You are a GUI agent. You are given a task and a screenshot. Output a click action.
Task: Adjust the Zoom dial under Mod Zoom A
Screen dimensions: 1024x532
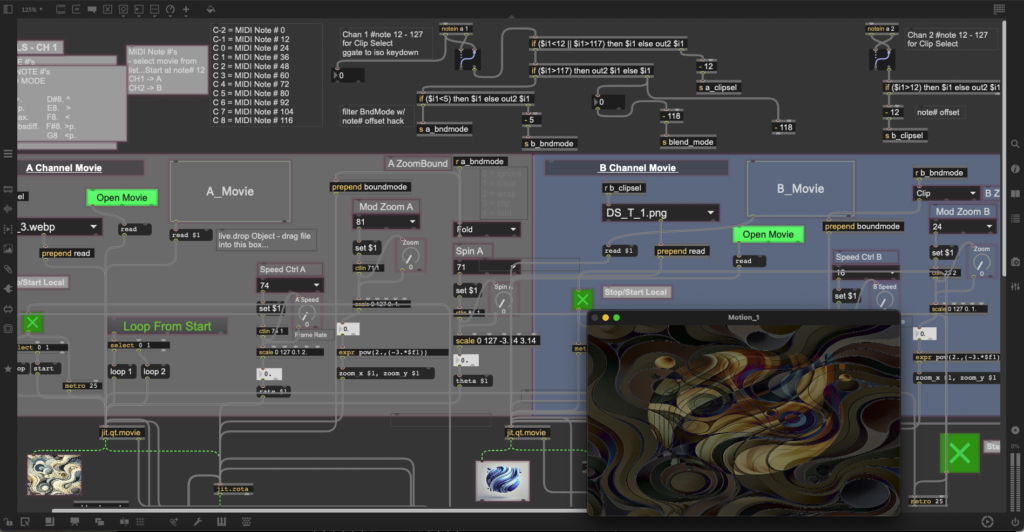(409, 258)
